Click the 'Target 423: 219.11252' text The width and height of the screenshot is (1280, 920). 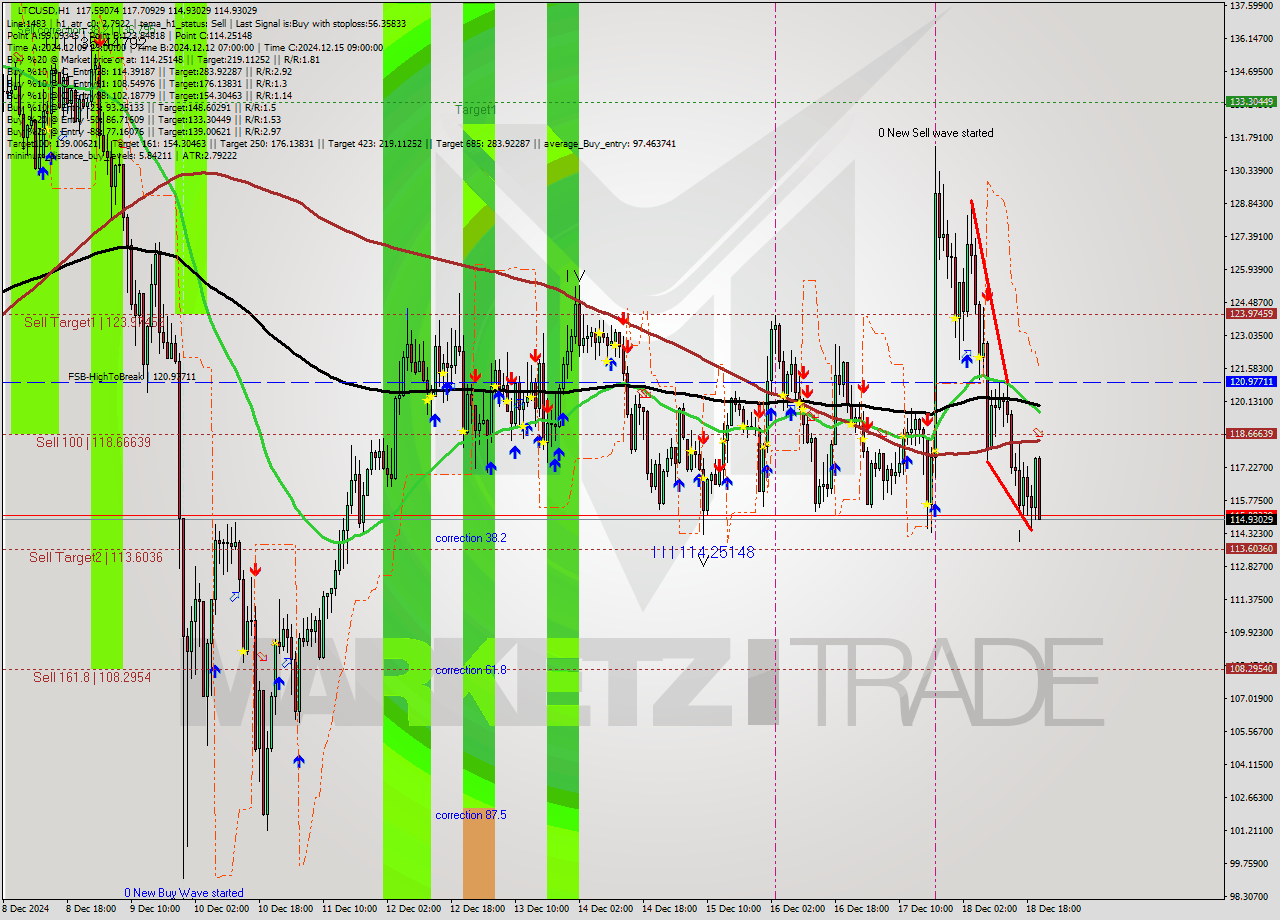(377, 144)
